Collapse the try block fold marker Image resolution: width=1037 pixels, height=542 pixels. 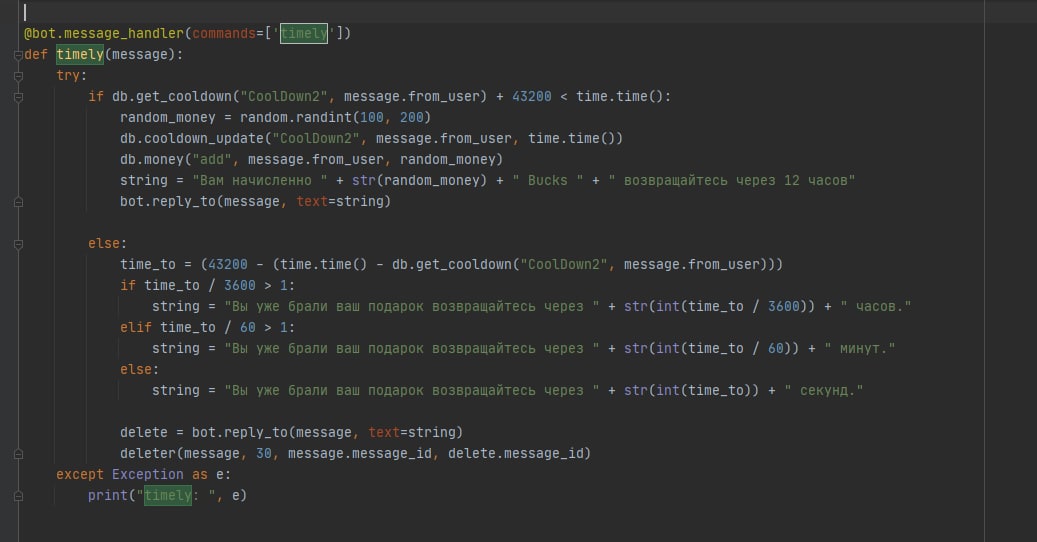[19, 76]
